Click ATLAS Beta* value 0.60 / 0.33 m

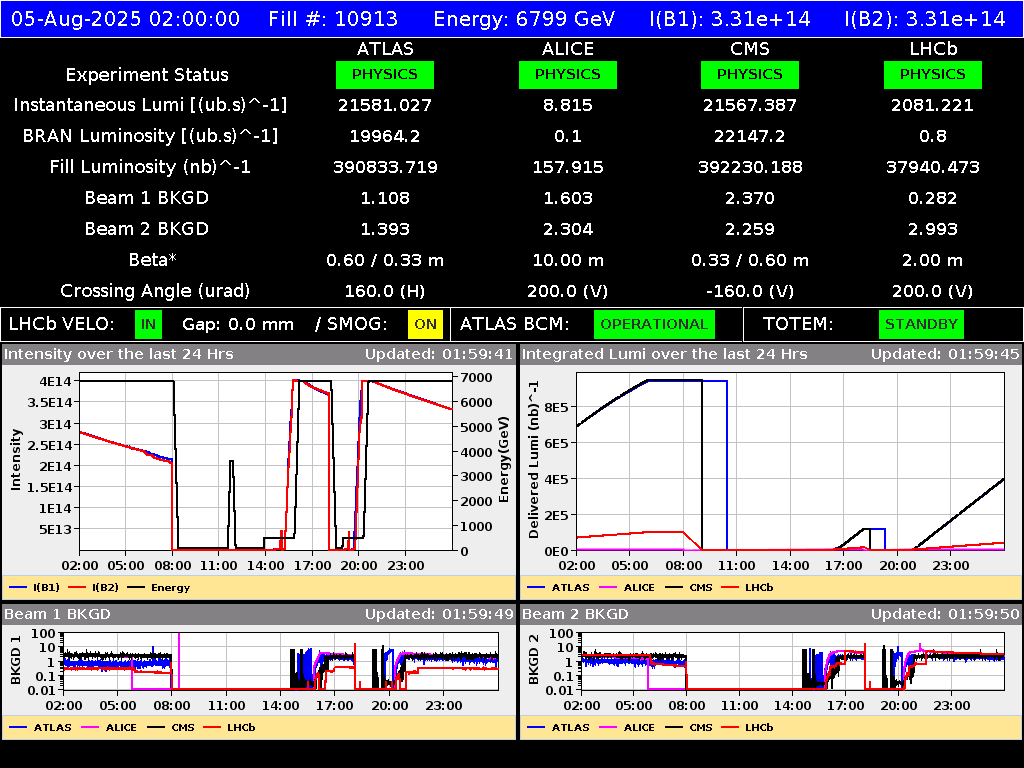(385, 260)
